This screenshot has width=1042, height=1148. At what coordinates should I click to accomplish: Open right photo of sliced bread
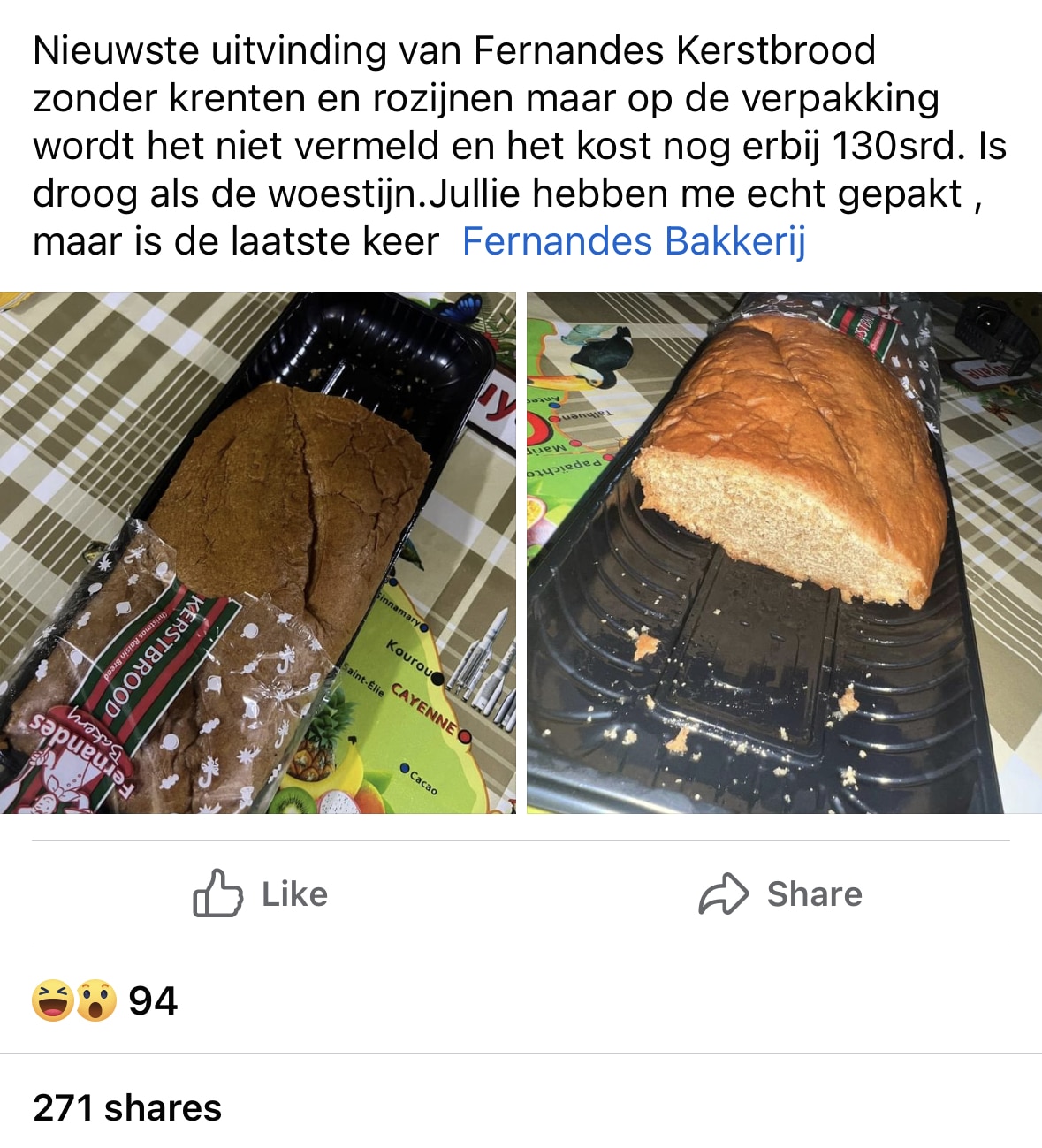(784, 552)
